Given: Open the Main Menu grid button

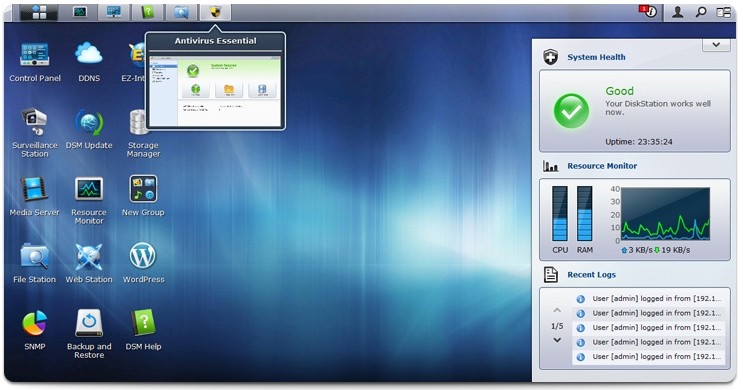Looking at the screenshot, I should click(39, 12).
